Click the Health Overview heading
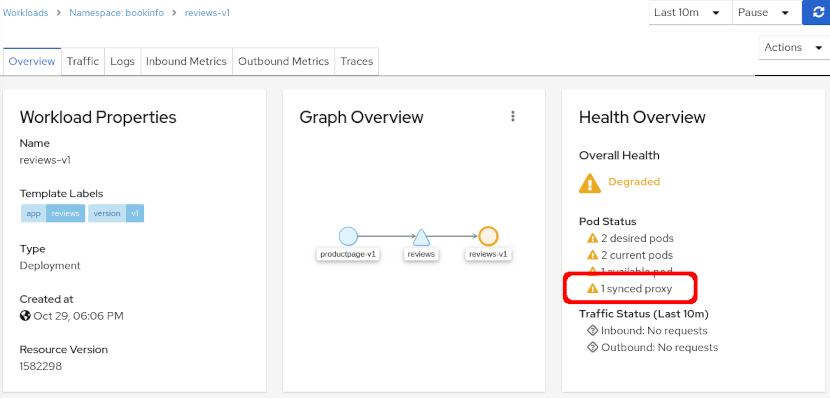Screen dimensions: 830x398 pyautogui.click(x=642, y=117)
